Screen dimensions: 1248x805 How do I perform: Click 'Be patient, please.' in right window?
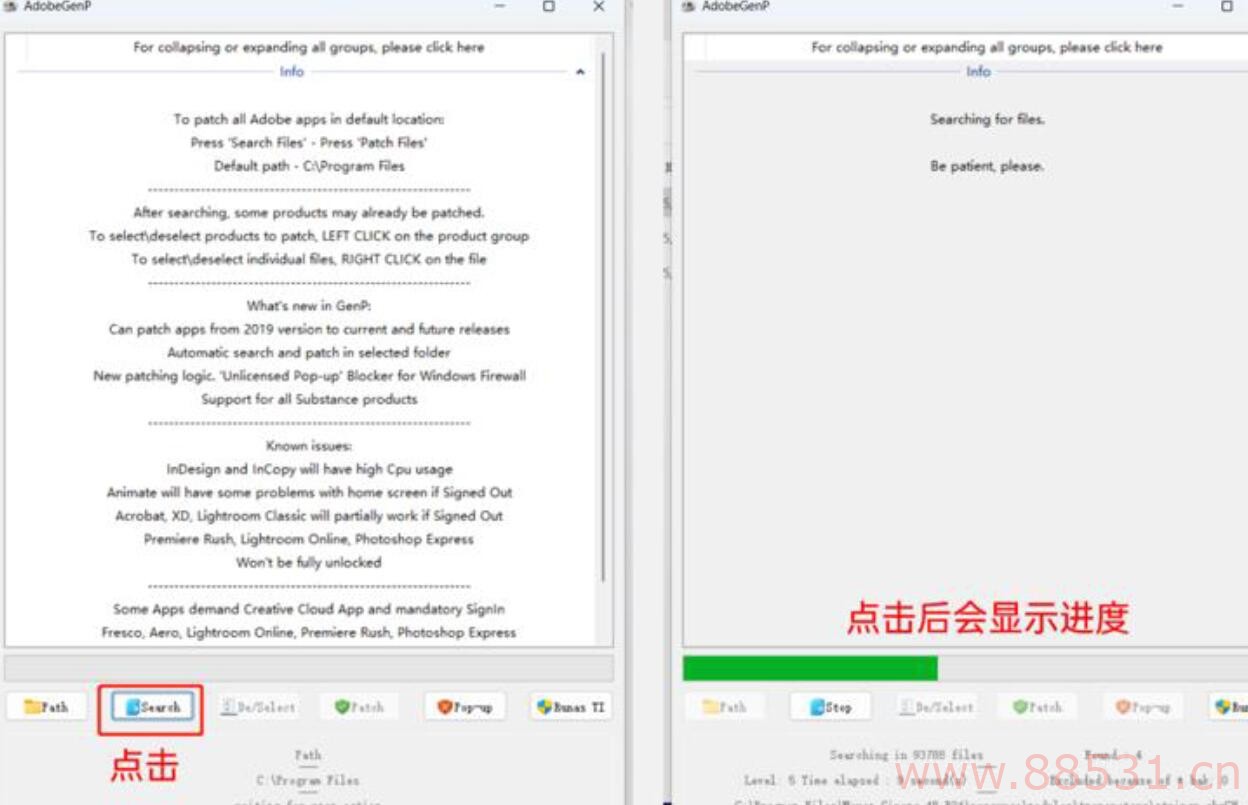click(x=987, y=166)
